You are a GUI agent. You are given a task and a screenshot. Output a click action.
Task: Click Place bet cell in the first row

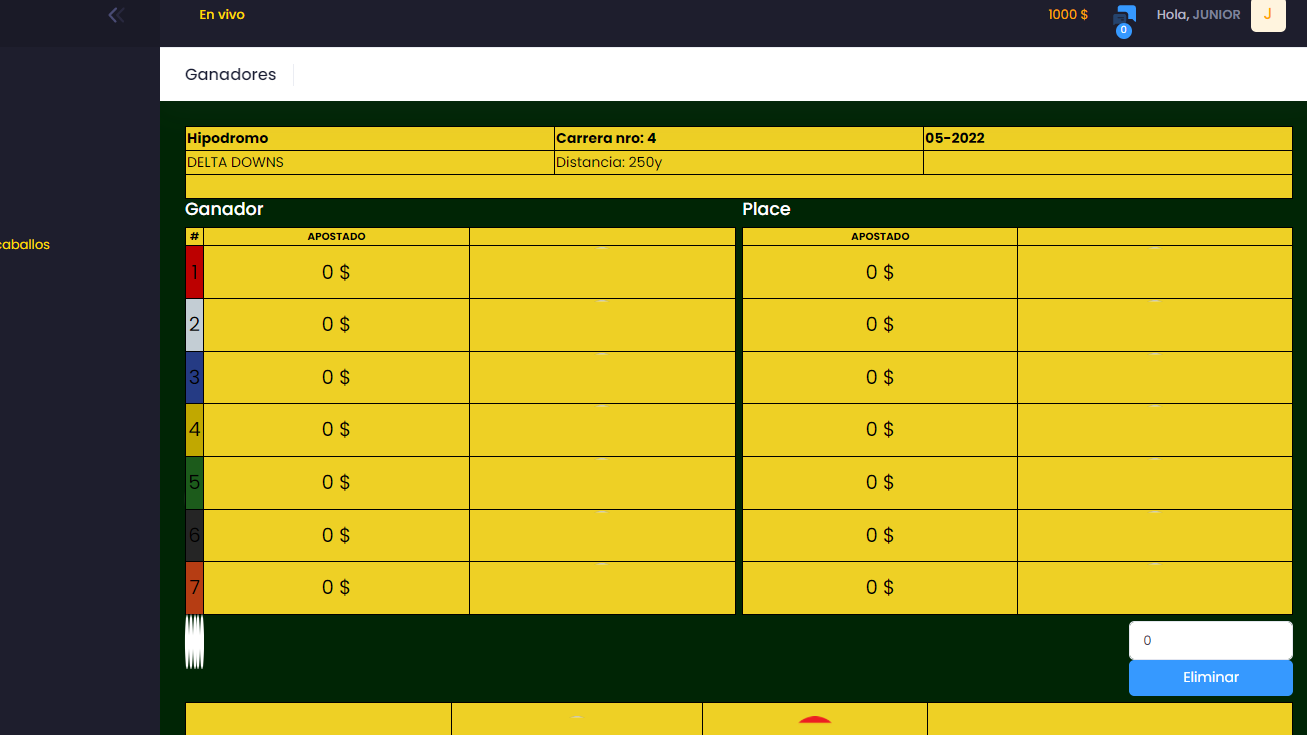(x=879, y=272)
